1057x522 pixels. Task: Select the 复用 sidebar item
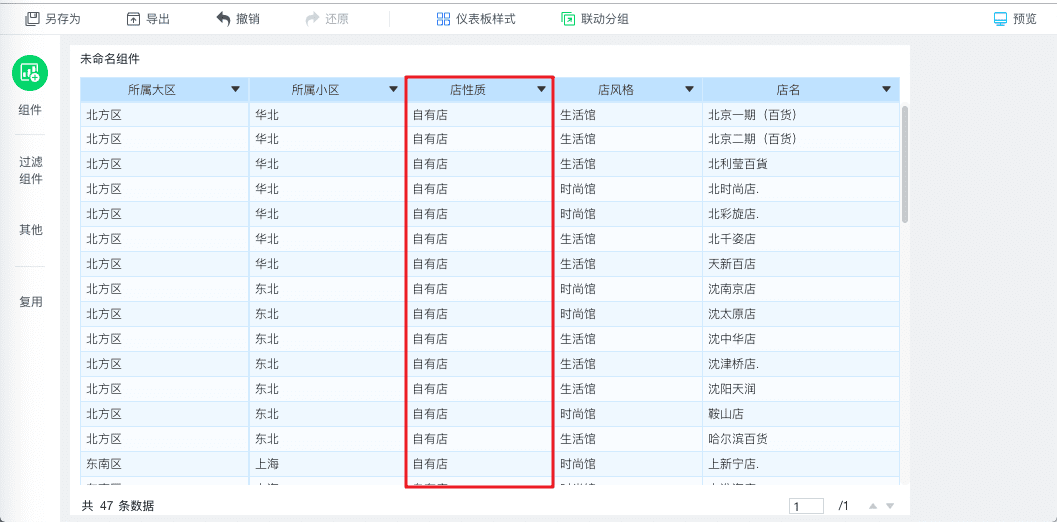(30, 302)
